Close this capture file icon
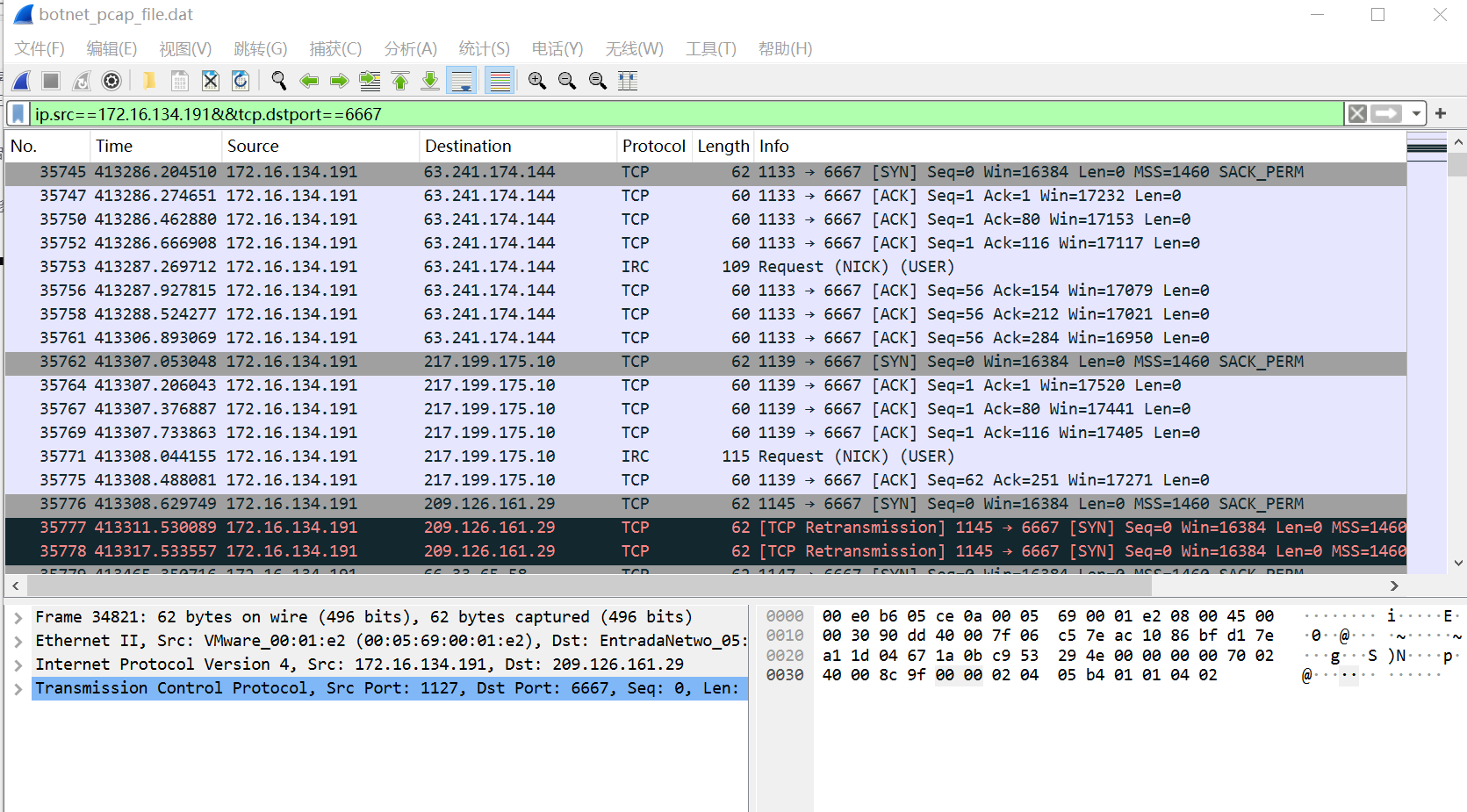 point(211,81)
